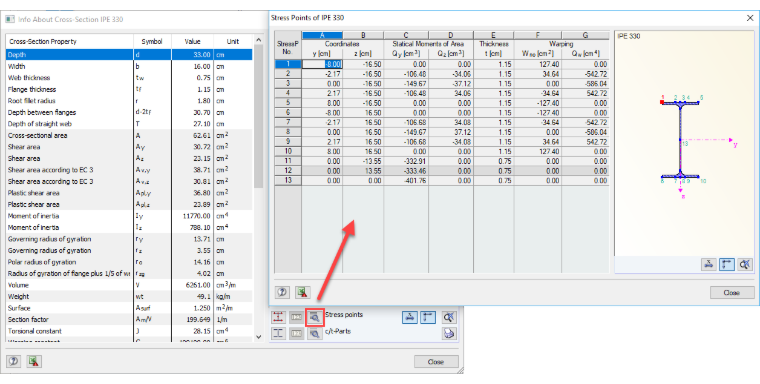Click Torsional constant property row
Image resolution: width=760 pixels, height=384 pixels.
129,331
